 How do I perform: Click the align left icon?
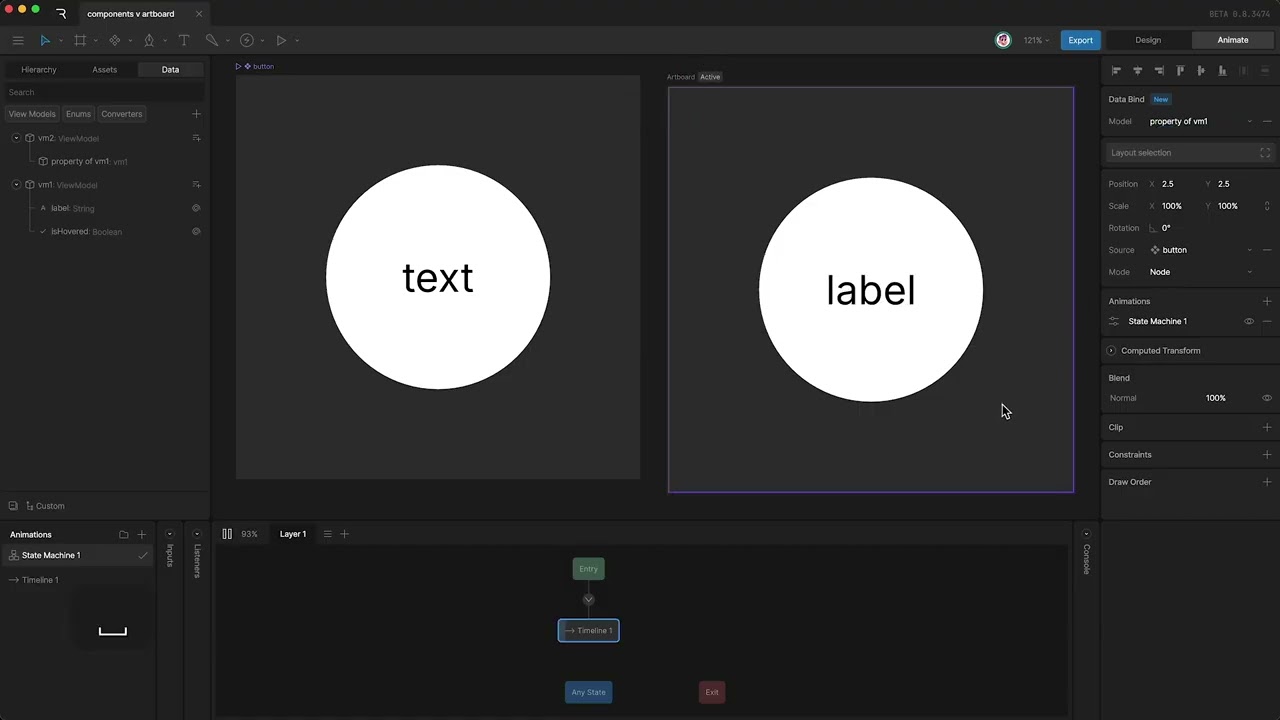pos(1116,70)
